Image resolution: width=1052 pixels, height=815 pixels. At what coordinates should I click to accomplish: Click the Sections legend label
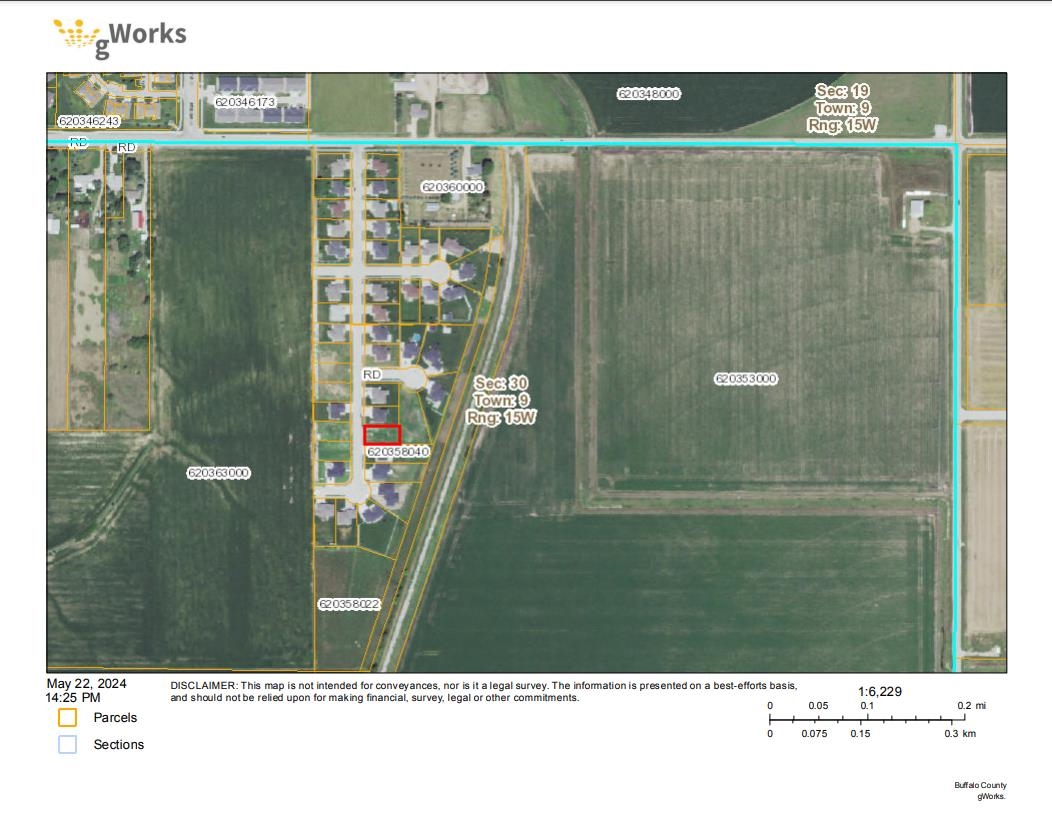point(119,745)
